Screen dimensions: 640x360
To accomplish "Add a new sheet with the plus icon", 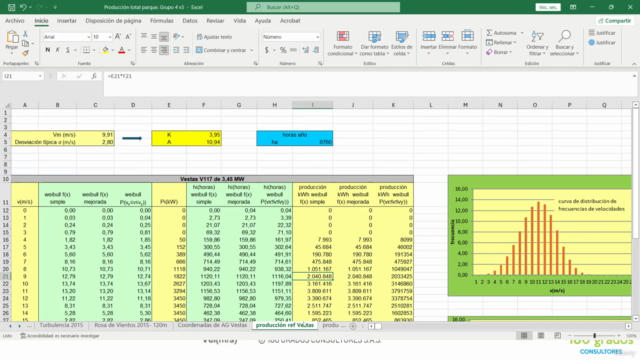I will click(x=353, y=326).
